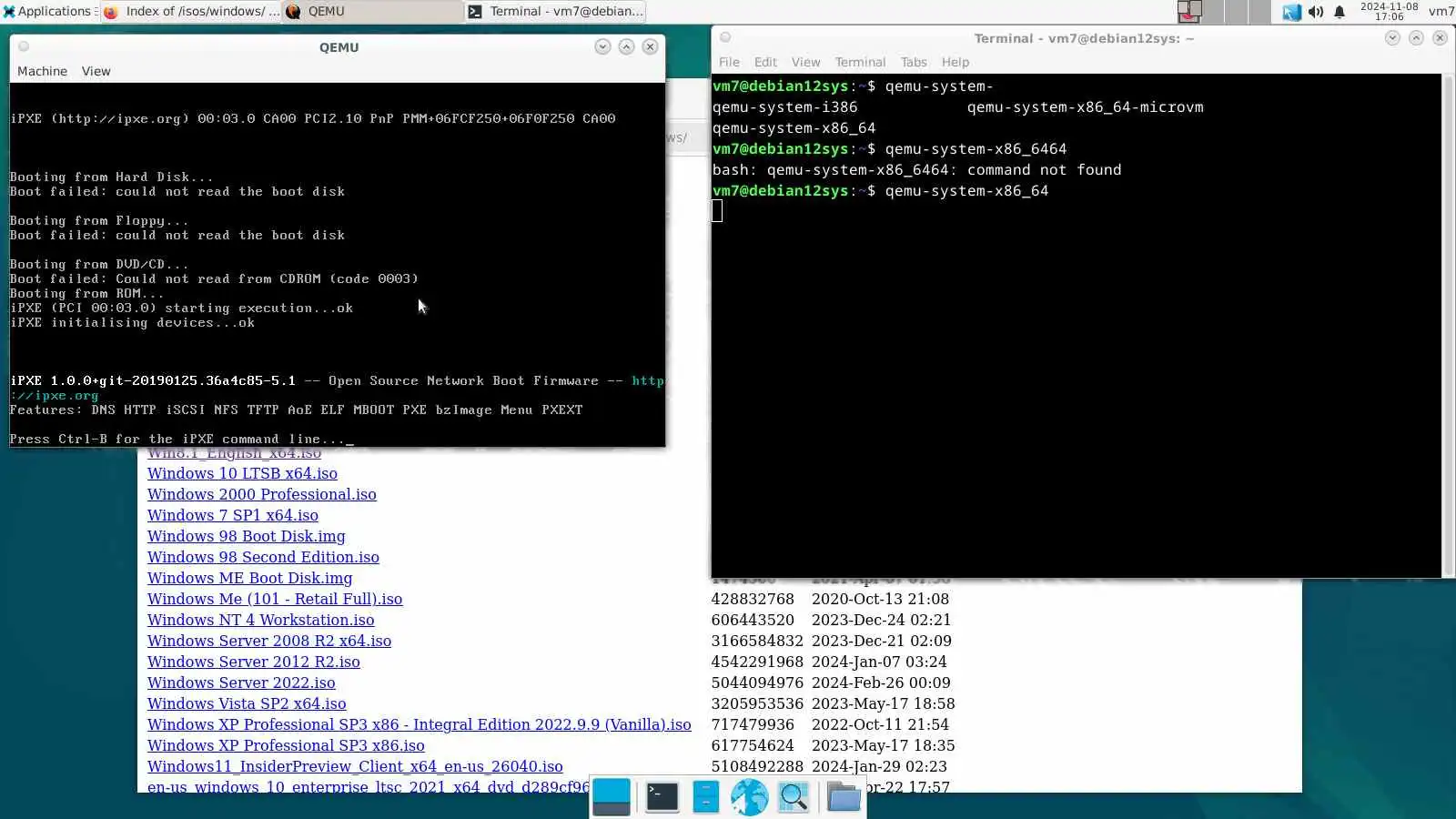Open the Windows ME Boot Disk.img link
This screenshot has width=1456, height=819.
click(x=250, y=578)
